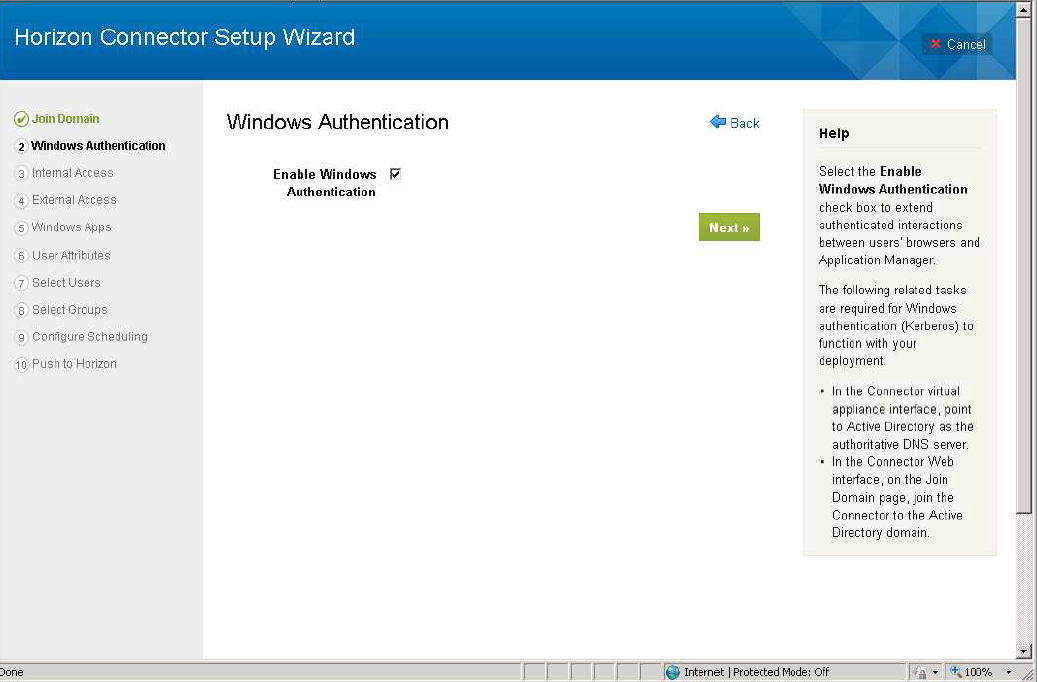
Task: Click the vertical scrollbar down arrow
Action: pyautogui.click(x=1024, y=651)
